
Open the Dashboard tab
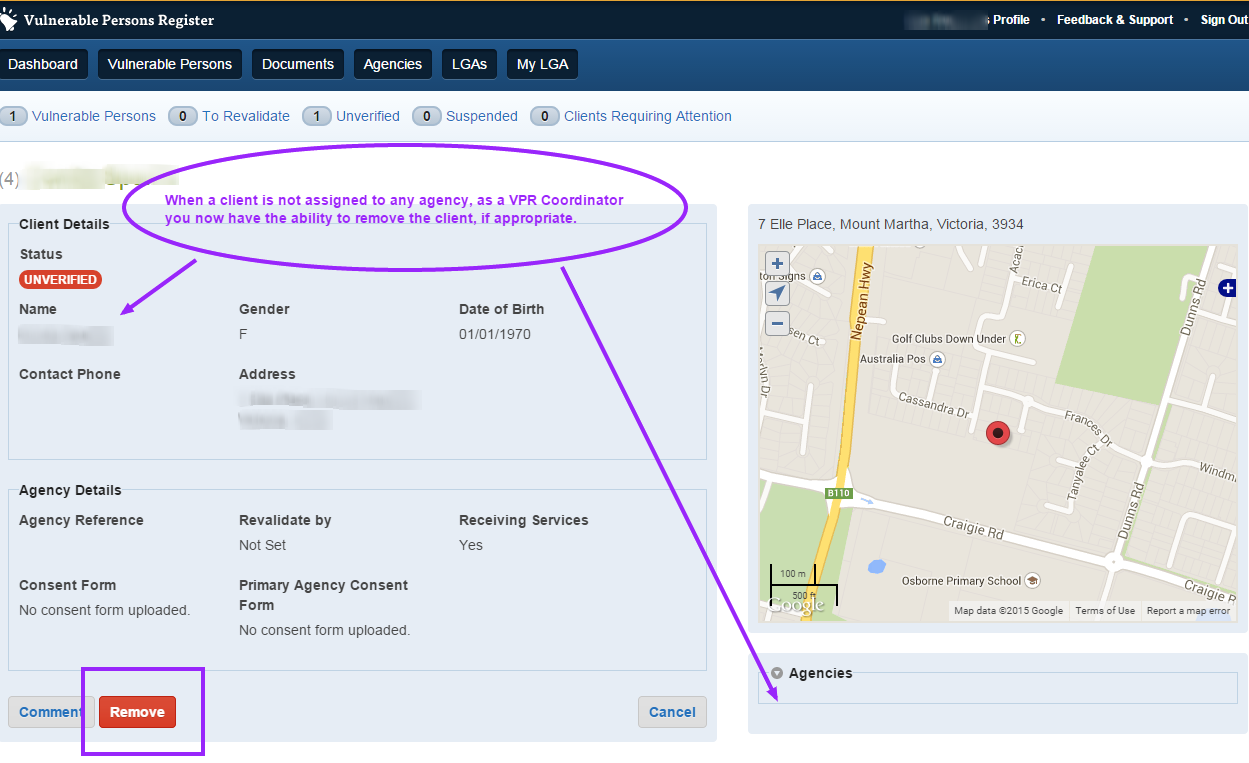[x=43, y=64]
